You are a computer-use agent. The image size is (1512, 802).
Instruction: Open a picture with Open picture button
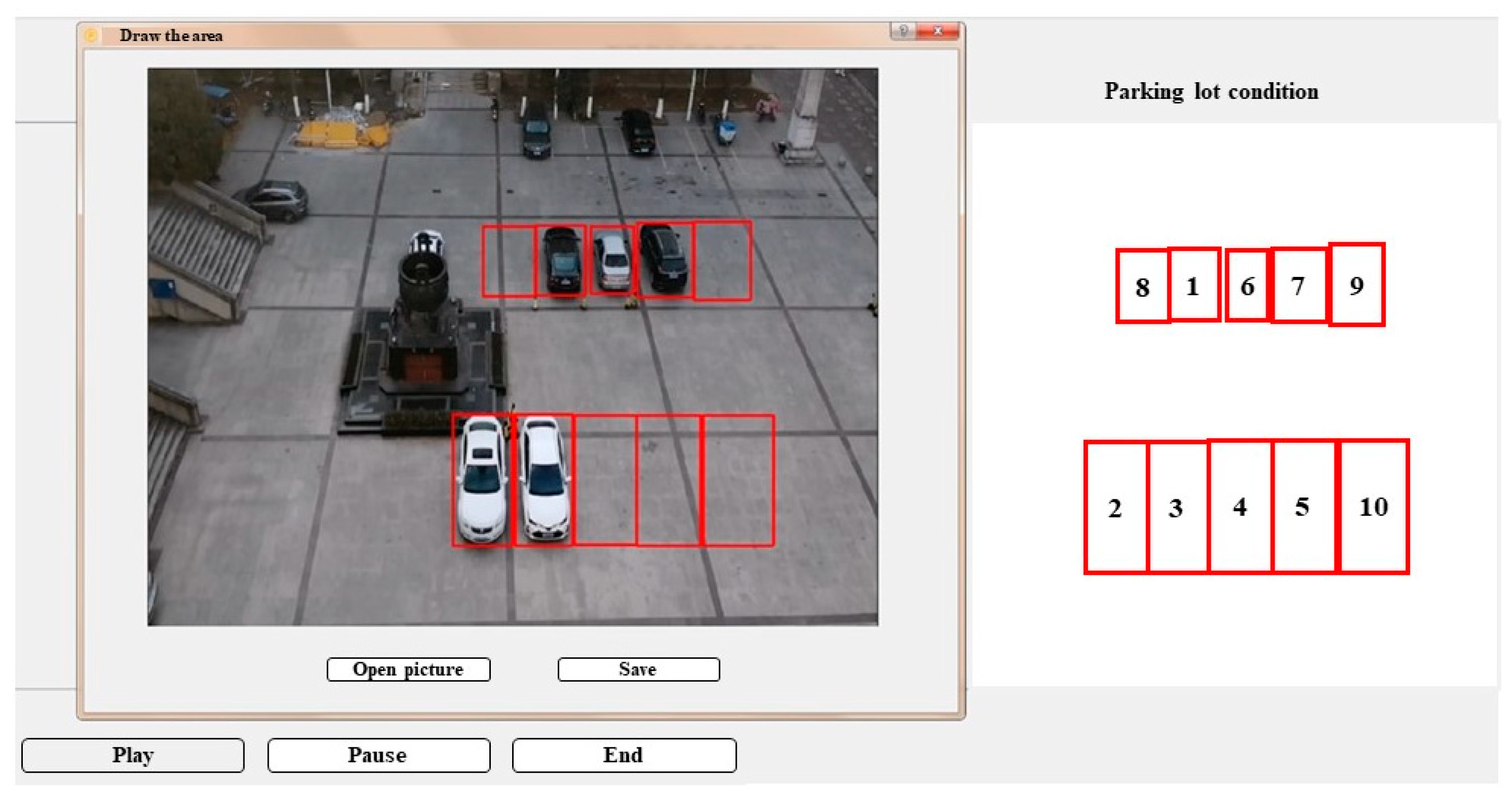click(x=409, y=669)
